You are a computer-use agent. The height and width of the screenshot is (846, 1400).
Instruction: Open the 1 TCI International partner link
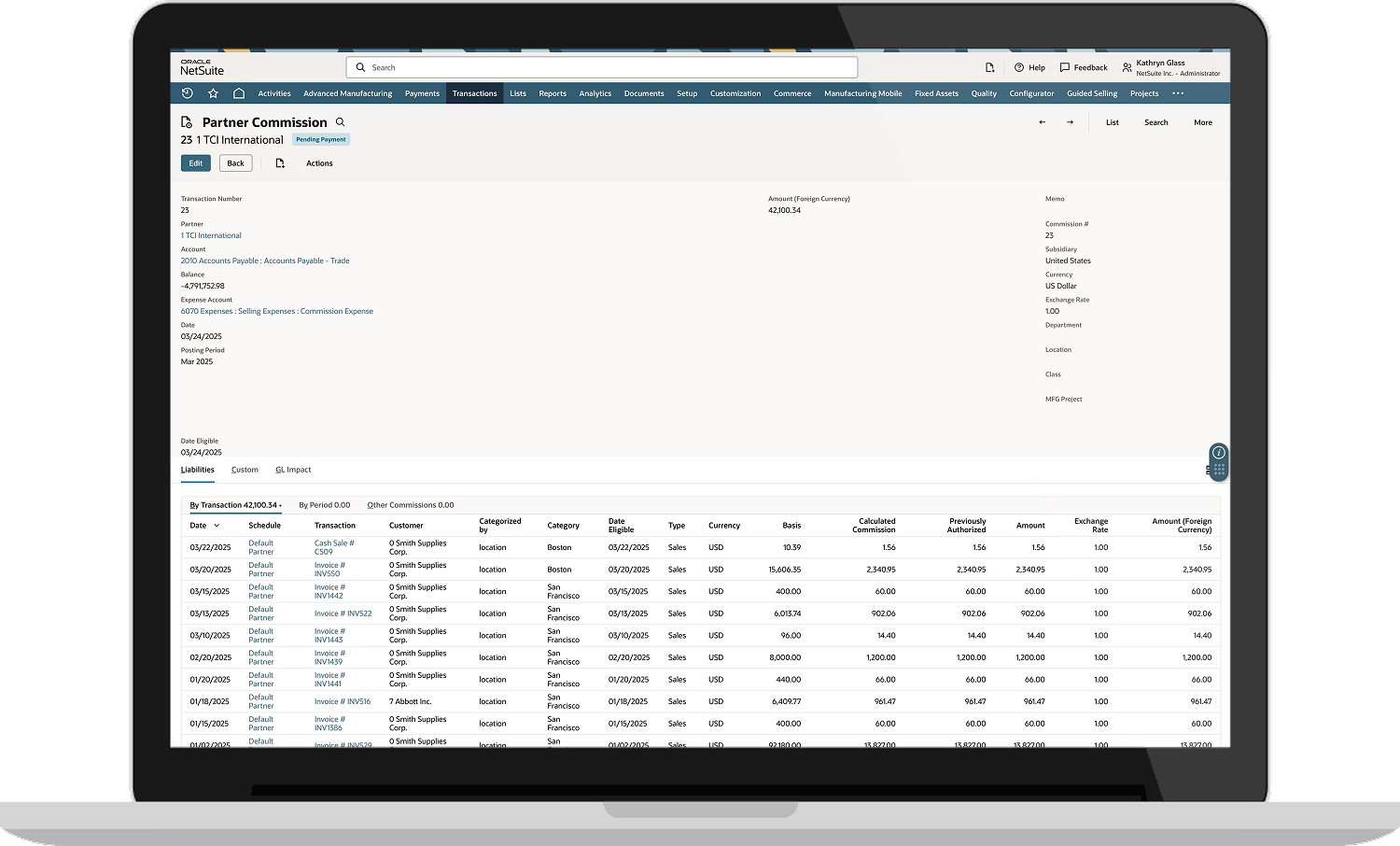[x=211, y=235]
